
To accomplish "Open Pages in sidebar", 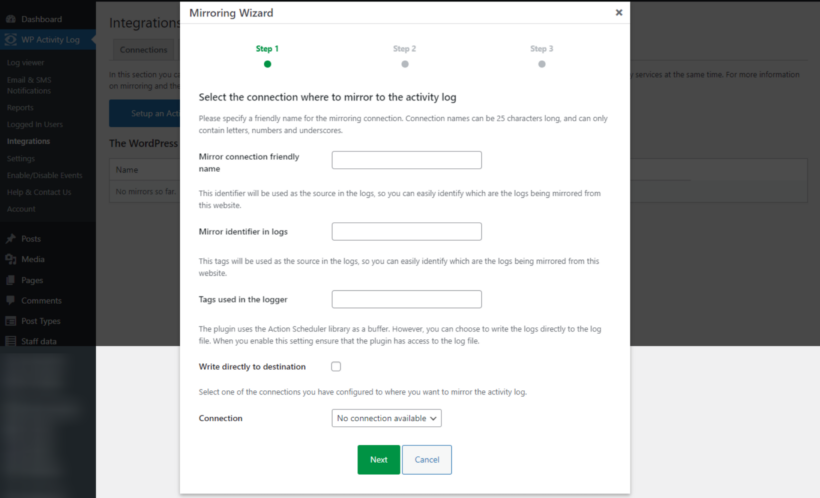I will tap(32, 280).
